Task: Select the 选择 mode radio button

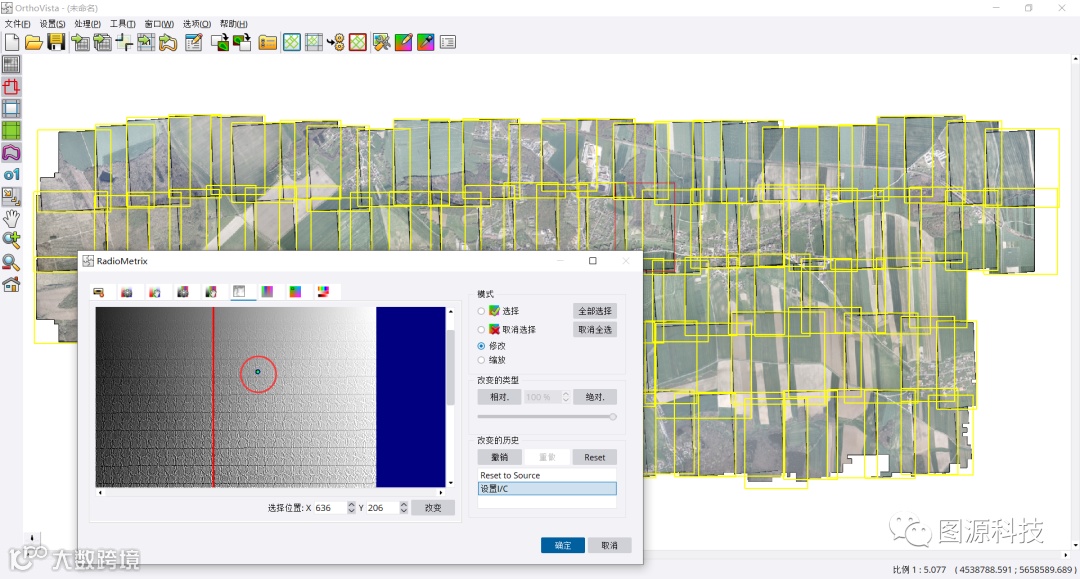Action: point(481,311)
